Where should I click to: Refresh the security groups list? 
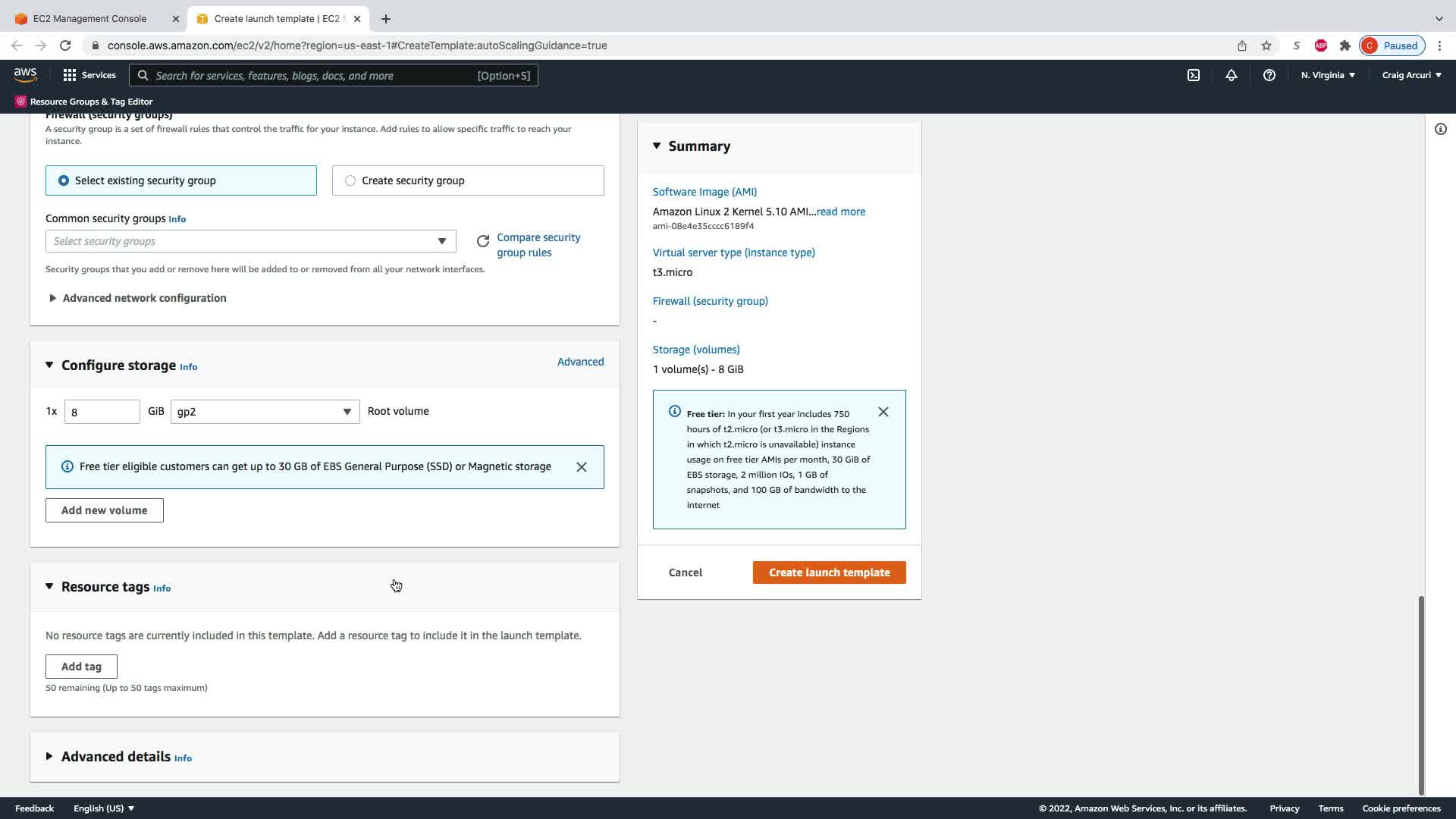click(x=483, y=241)
